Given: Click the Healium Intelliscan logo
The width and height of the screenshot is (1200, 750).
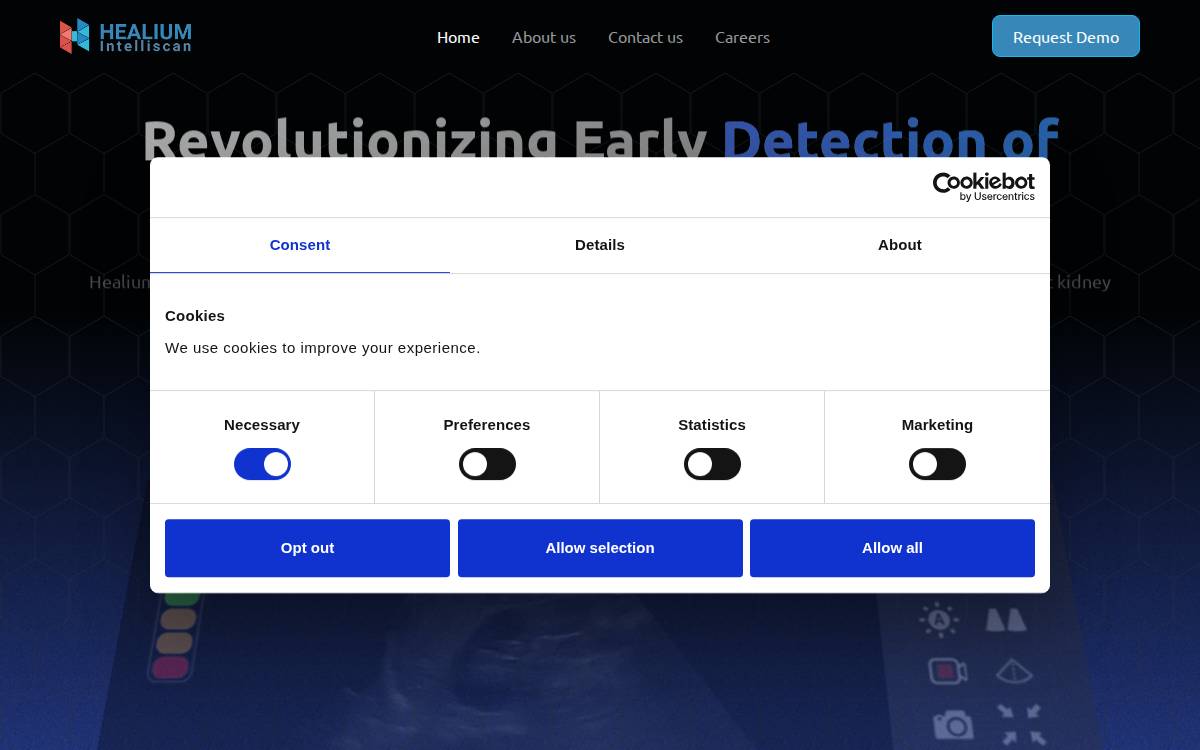Looking at the screenshot, I should (125, 36).
